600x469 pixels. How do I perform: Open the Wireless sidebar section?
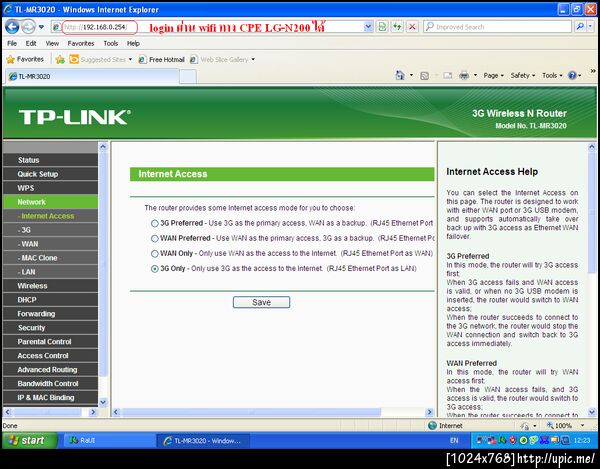coord(50,286)
